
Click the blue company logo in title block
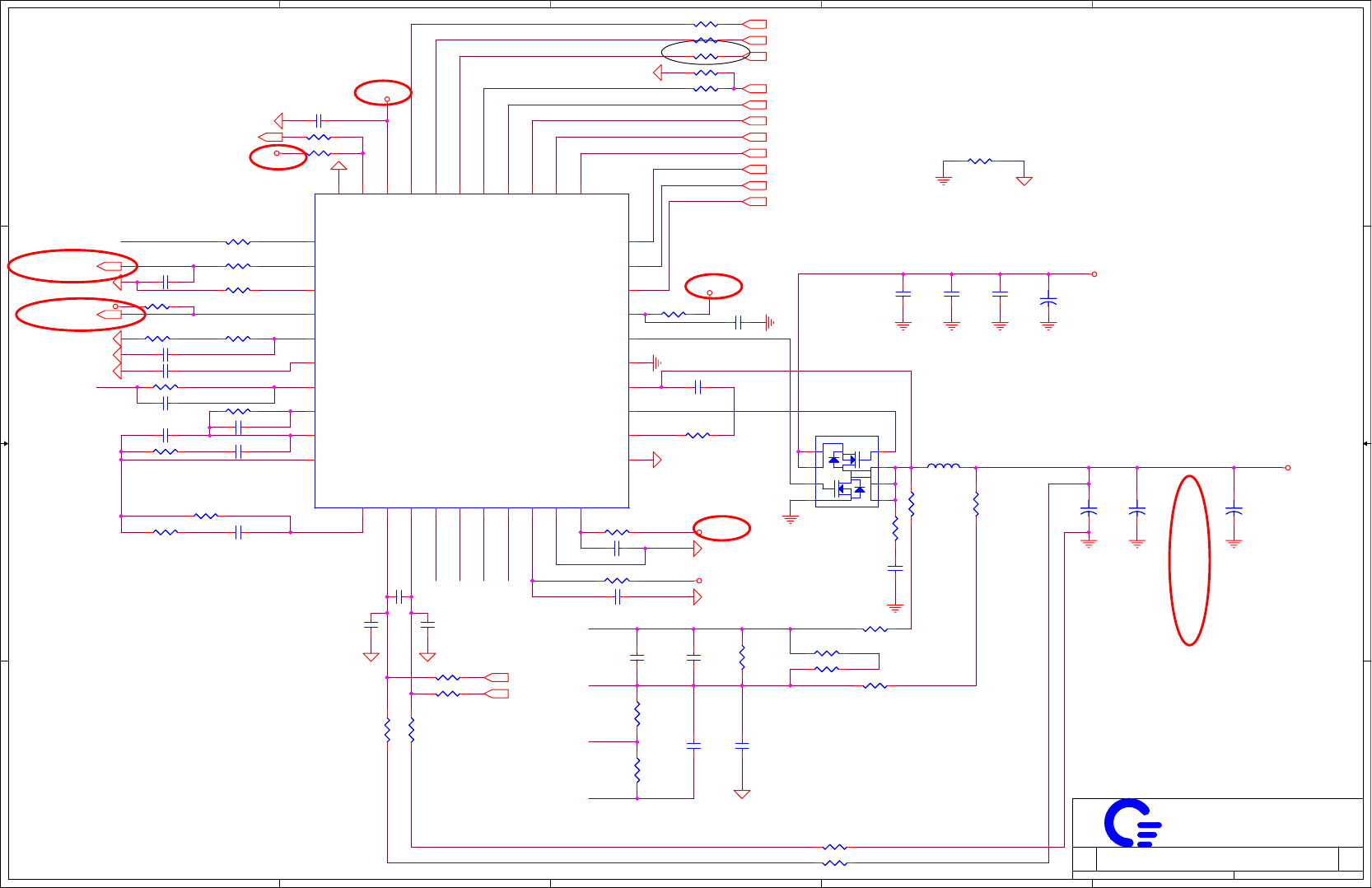[x=1132, y=823]
